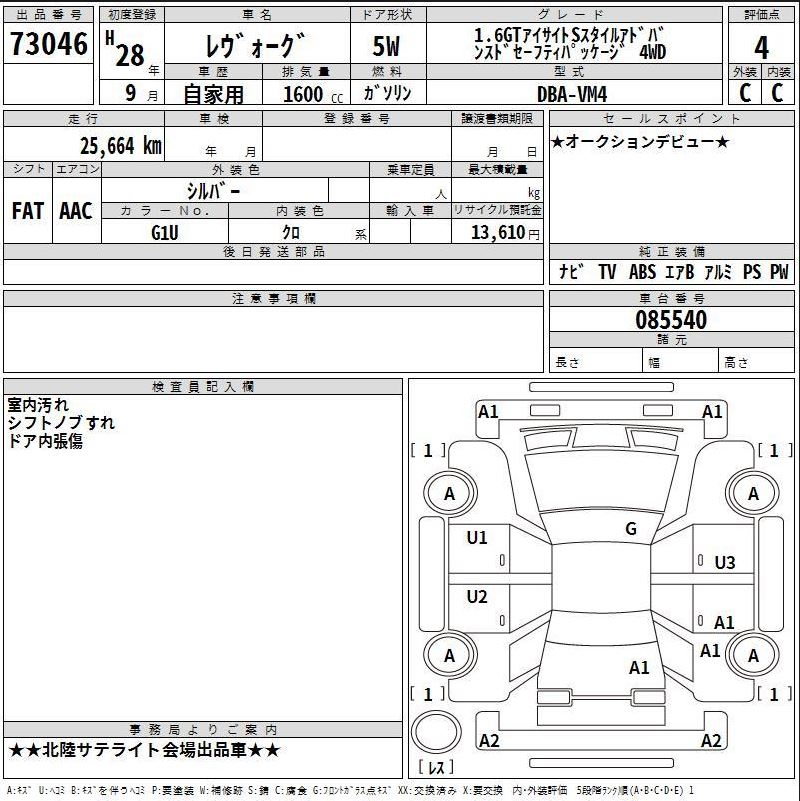Viewport: 800px width, 801px height.
Task: Click the 検査員記入欄 header
Action: [202, 386]
